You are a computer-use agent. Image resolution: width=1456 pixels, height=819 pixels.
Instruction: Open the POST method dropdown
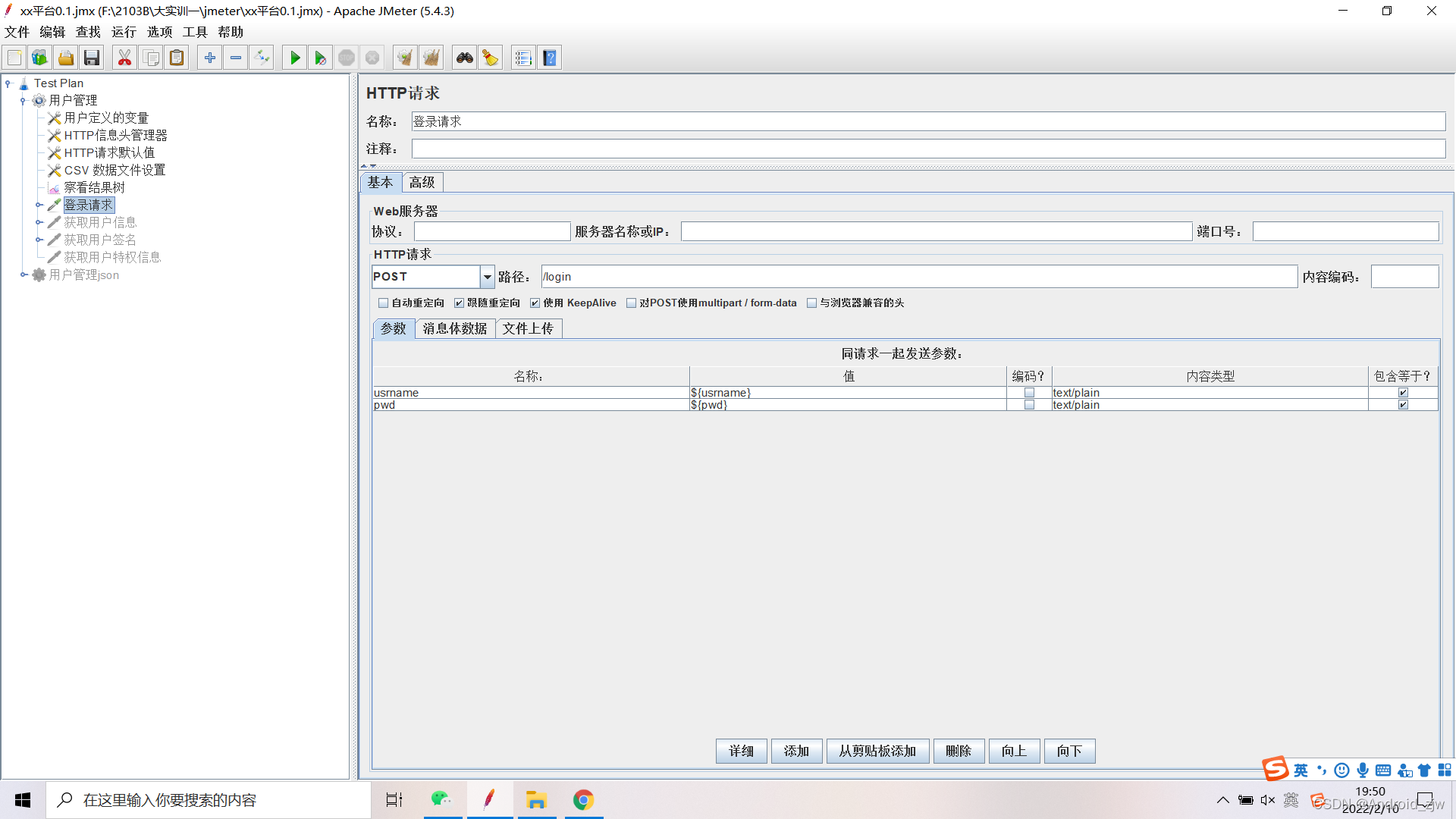point(487,277)
